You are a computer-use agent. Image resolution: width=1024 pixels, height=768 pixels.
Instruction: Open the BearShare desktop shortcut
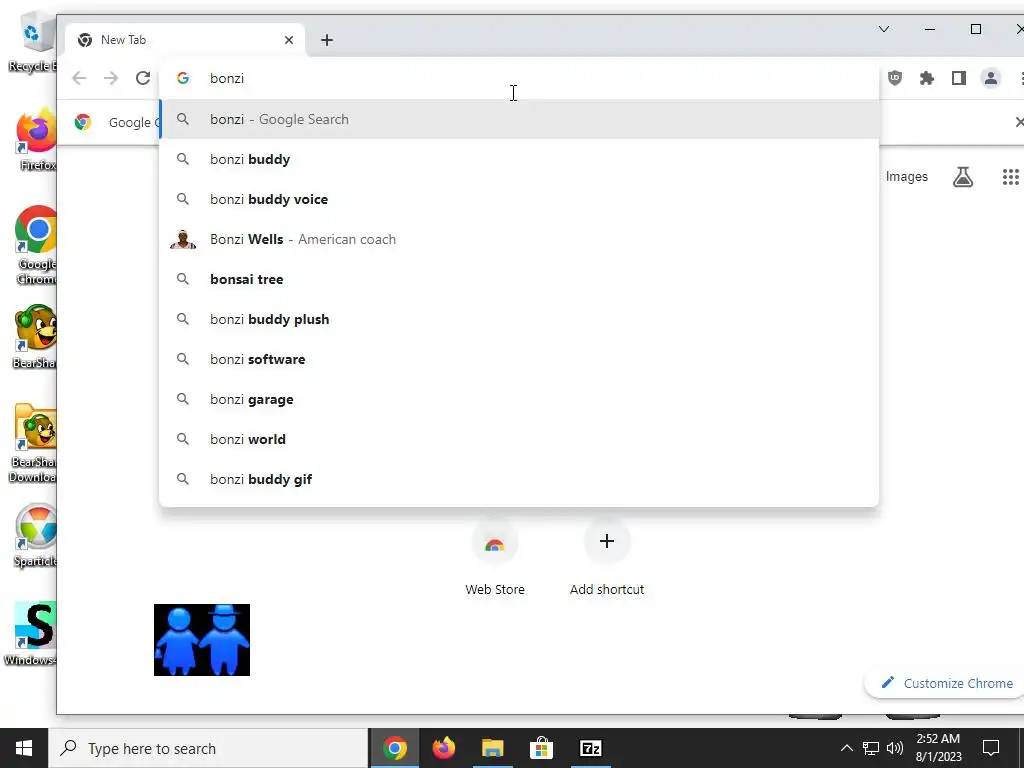pos(36,338)
